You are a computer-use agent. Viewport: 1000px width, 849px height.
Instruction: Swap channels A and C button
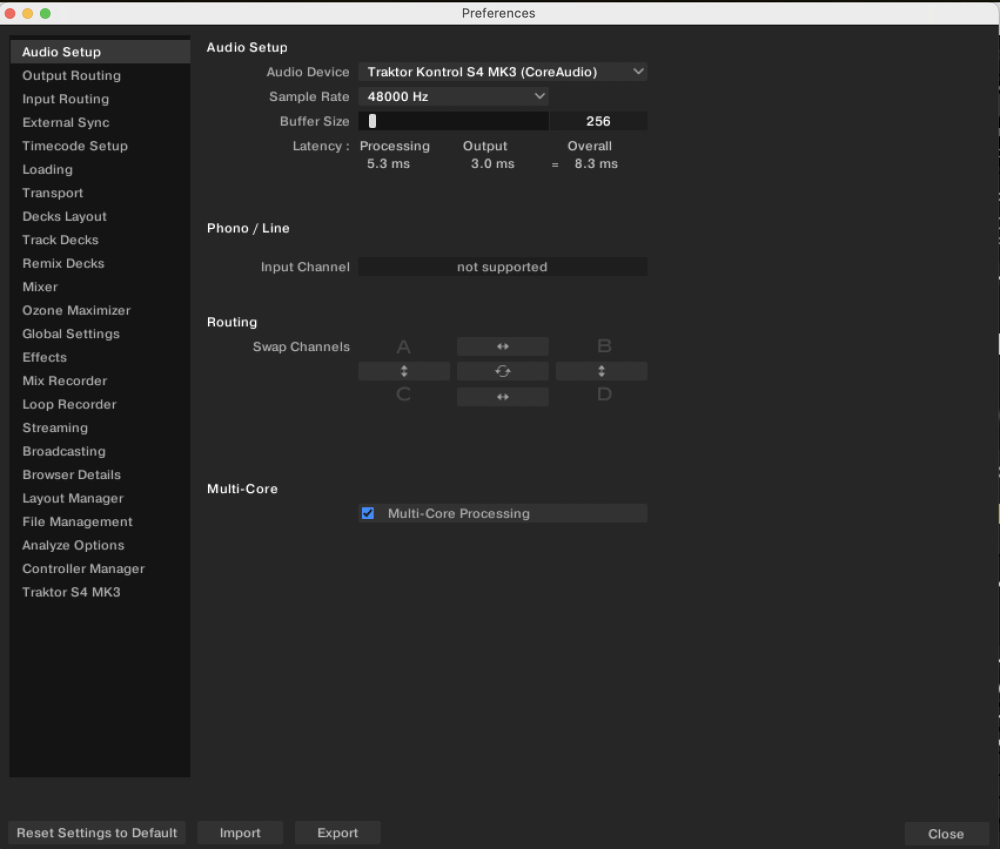click(x=404, y=371)
